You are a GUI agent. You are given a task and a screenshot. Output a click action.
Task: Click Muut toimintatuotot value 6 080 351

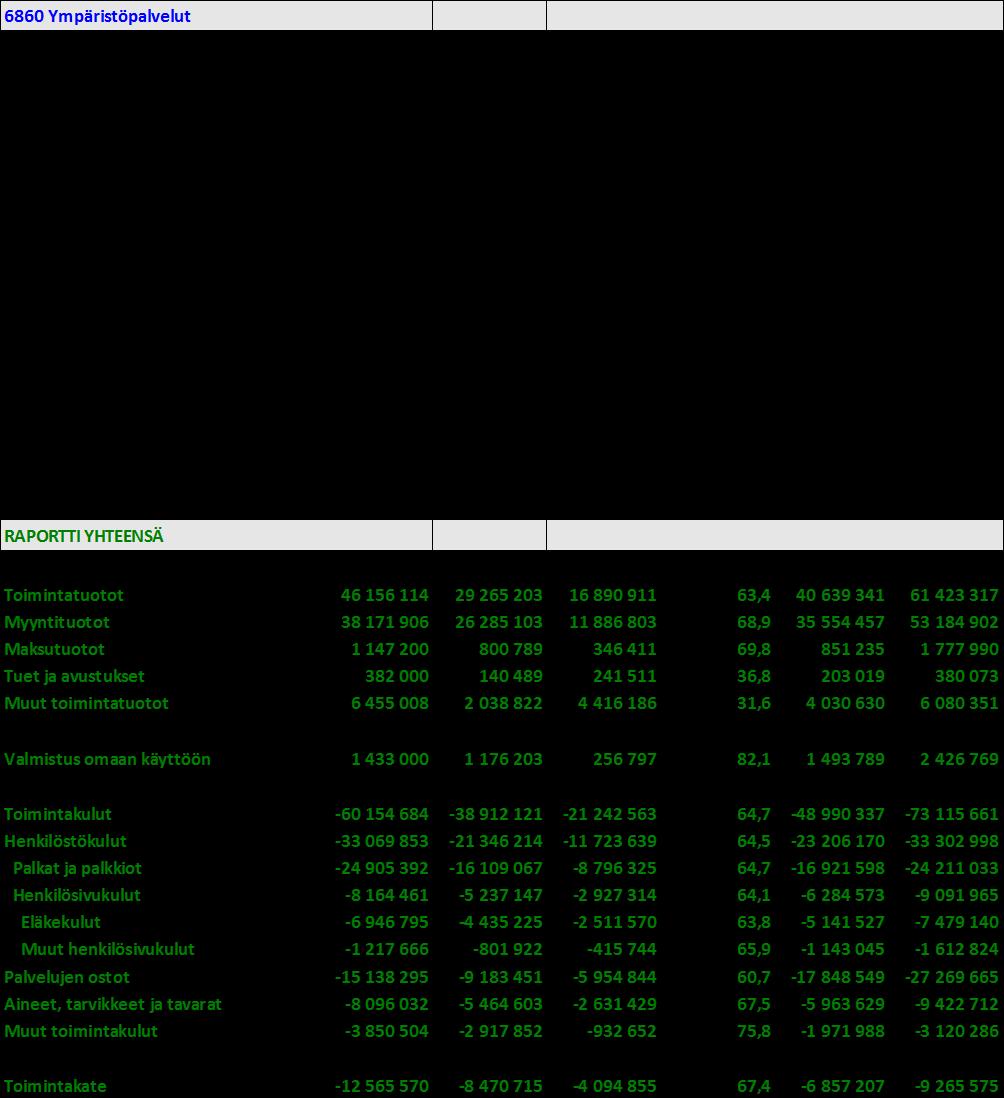959,703
